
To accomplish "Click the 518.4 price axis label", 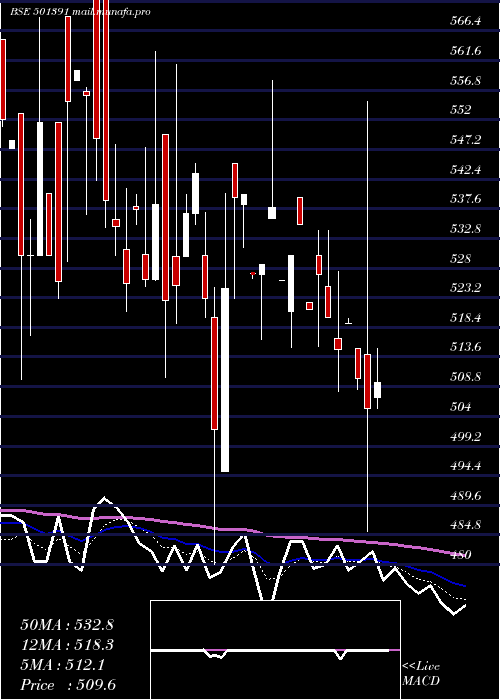I will [465, 317].
